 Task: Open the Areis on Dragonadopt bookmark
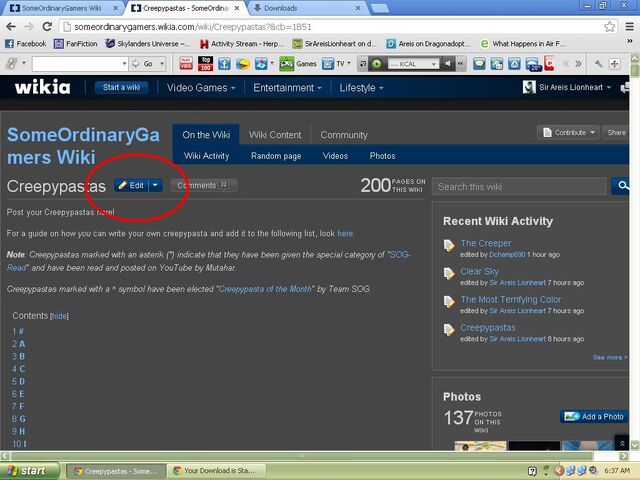[428, 44]
